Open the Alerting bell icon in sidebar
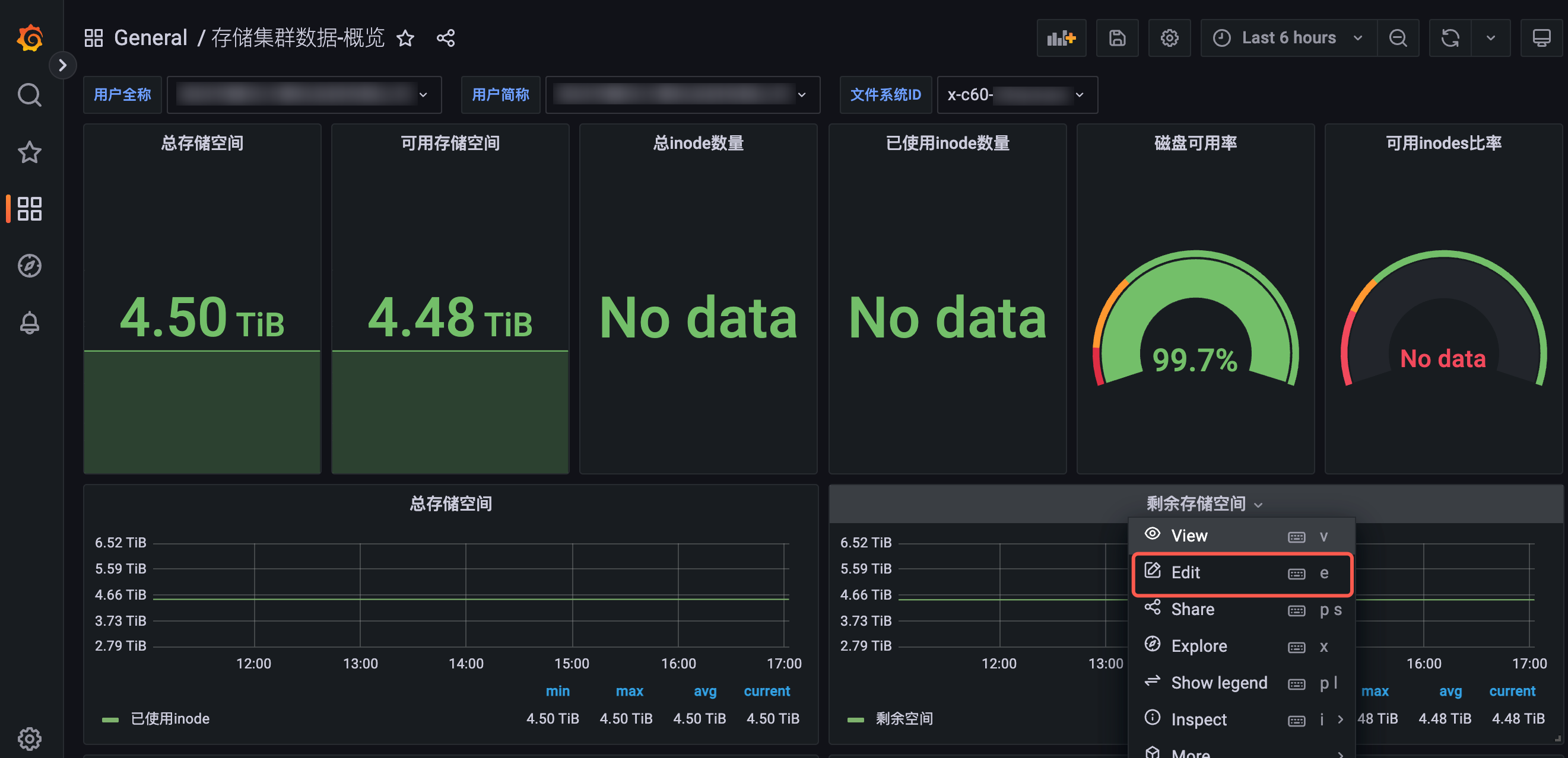Screen dimensions: 1568x758 (29, 323)
